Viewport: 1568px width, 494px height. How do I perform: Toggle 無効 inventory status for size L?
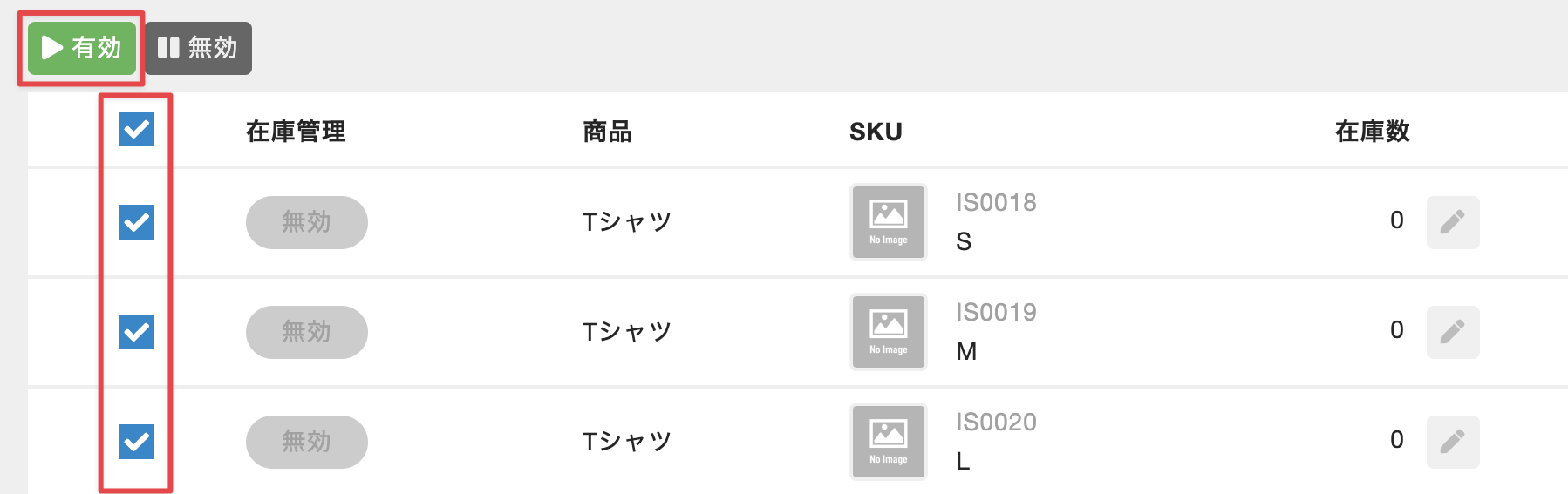pos(306,442)
